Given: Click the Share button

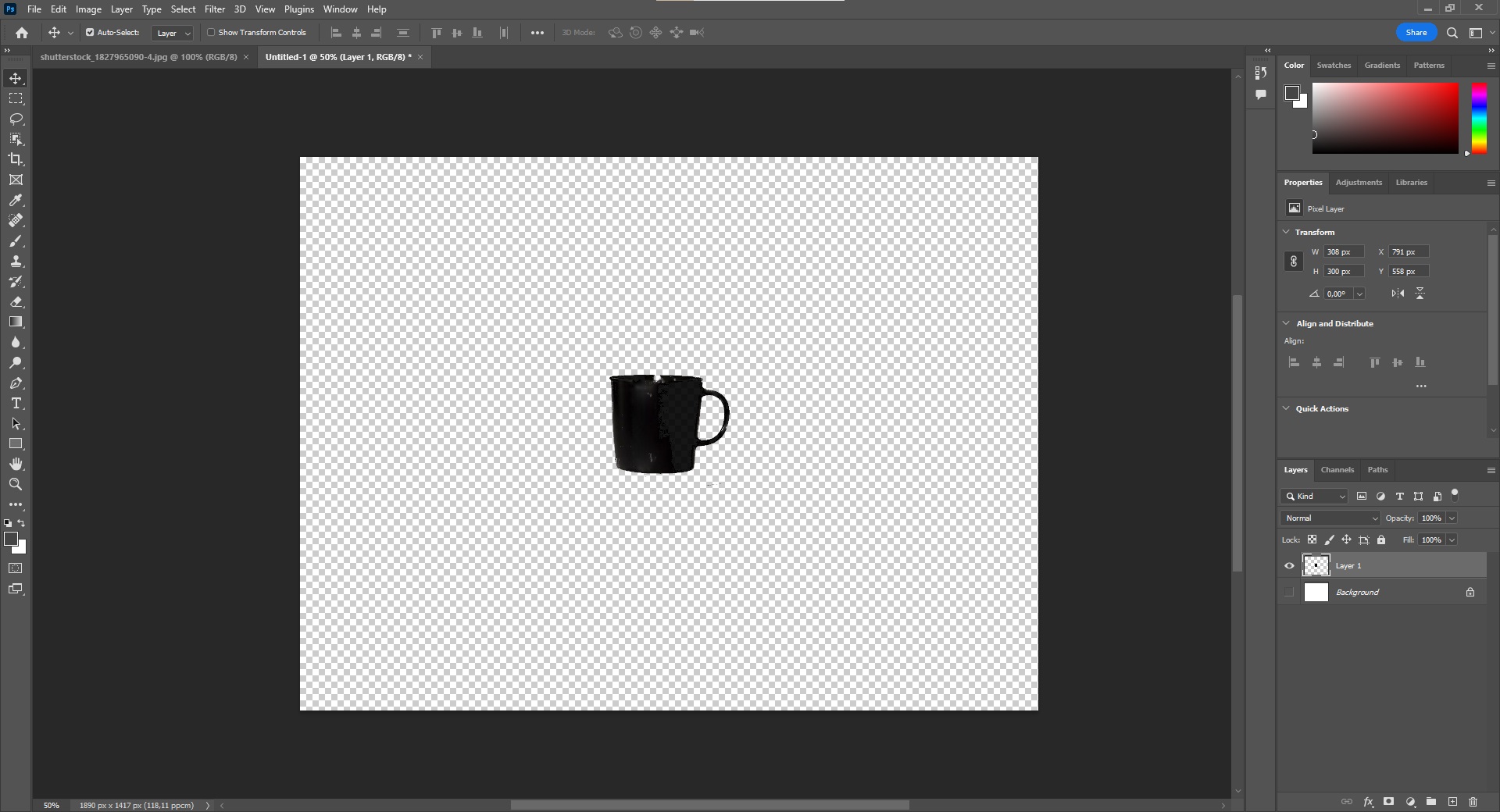Looking at the screenshot, I should click(x=1416, y=33).
